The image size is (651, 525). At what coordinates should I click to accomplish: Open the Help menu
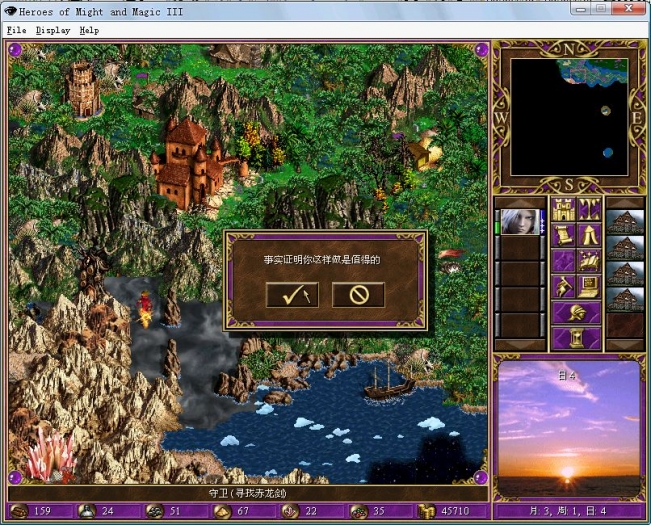[89, 30]
